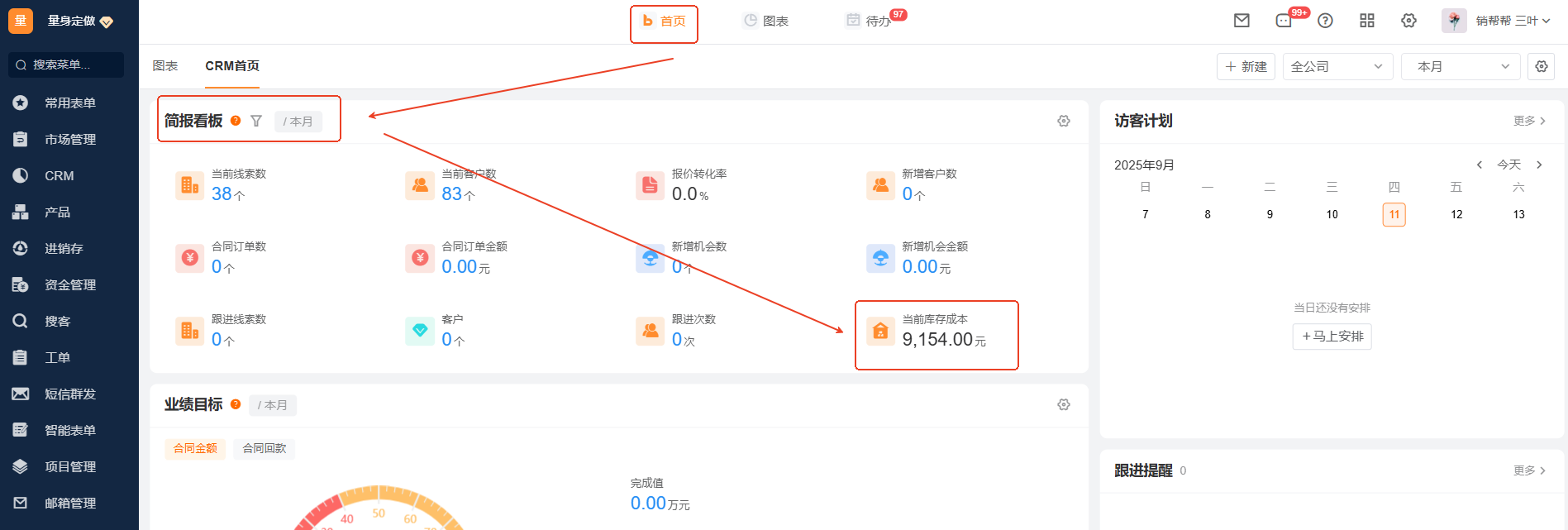
Task: Click the 跟进次数 card icon
Action: pyautogui.click(x=650, y=331)
